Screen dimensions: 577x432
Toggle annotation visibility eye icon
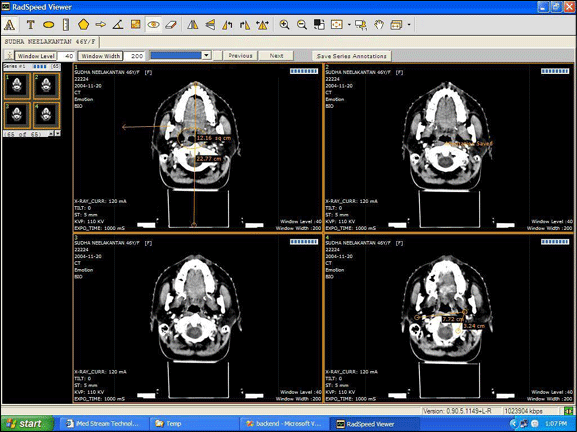point(153,25)
